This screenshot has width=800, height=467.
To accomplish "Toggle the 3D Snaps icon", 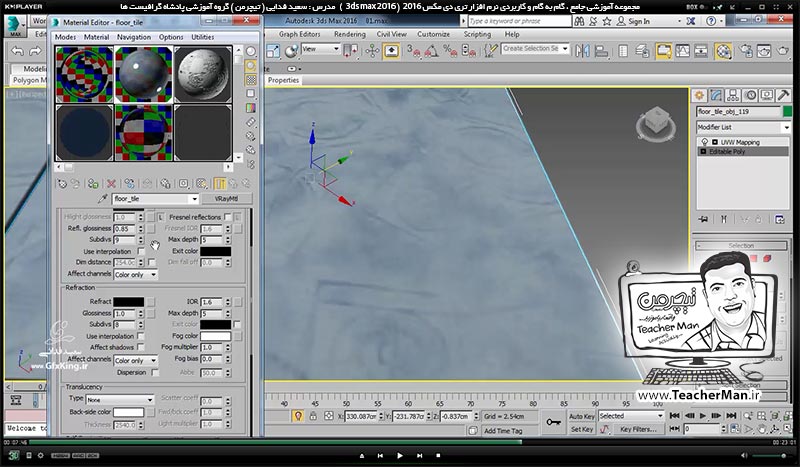I will click(413, 51).
